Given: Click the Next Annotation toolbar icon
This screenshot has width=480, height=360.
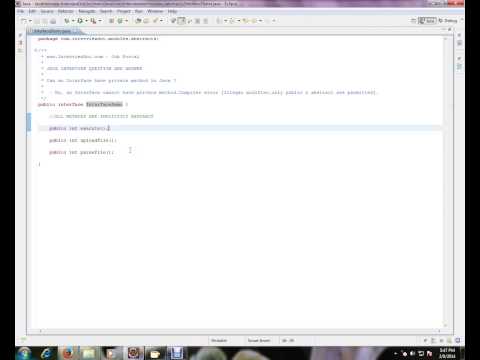Looking at the screenshot, I should [x=219, y=21].
